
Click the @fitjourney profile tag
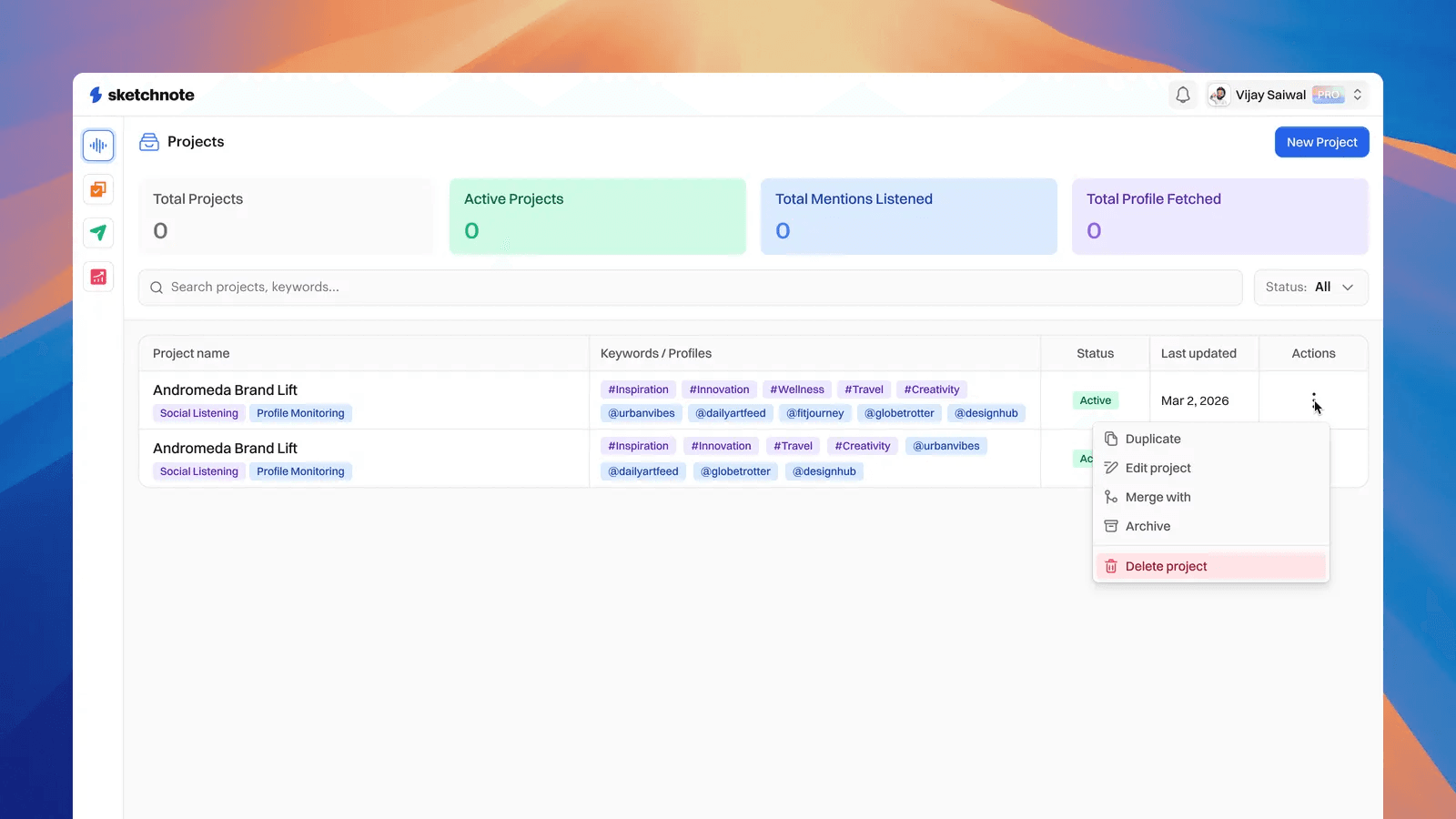815,413
